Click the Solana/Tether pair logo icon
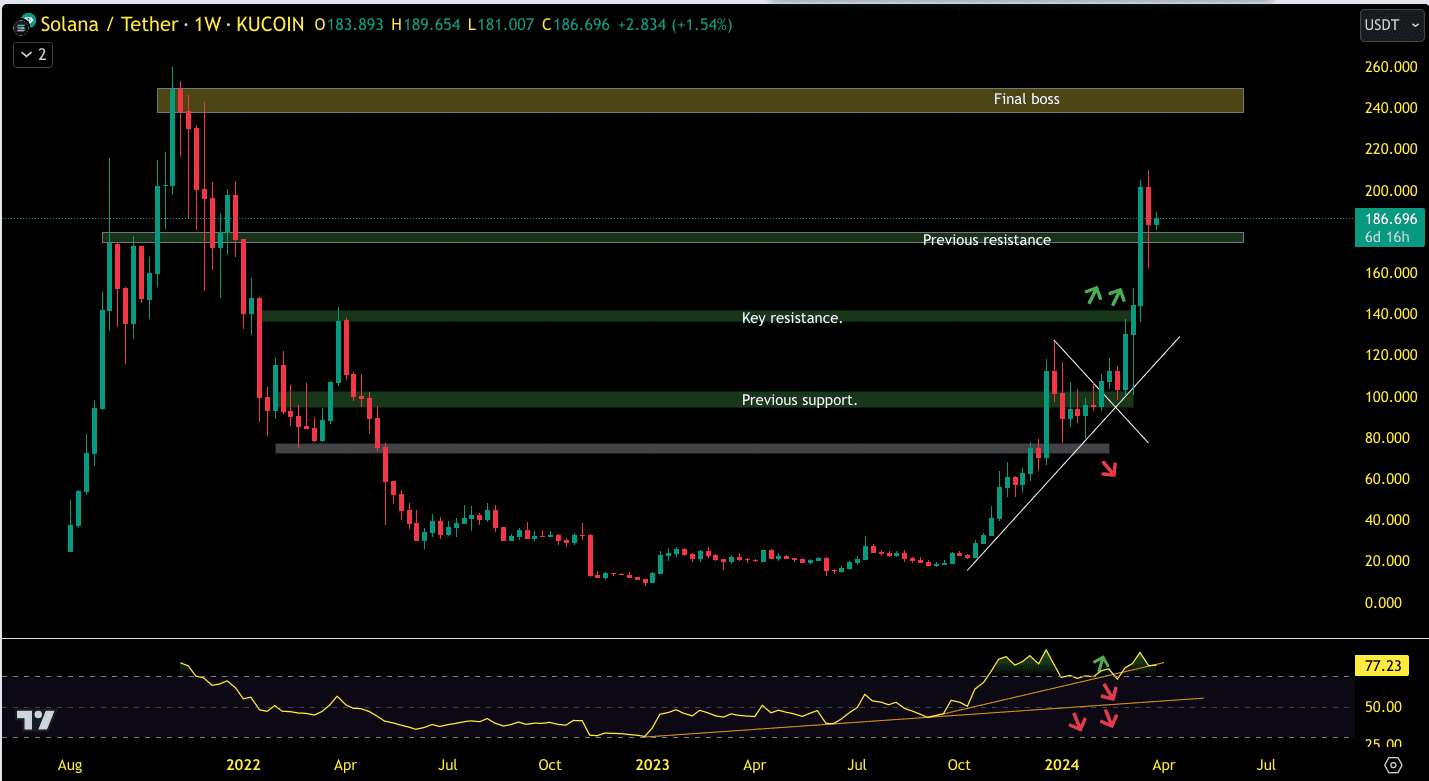The width and height of the screenshot is (1429, 781). (22, 22)
